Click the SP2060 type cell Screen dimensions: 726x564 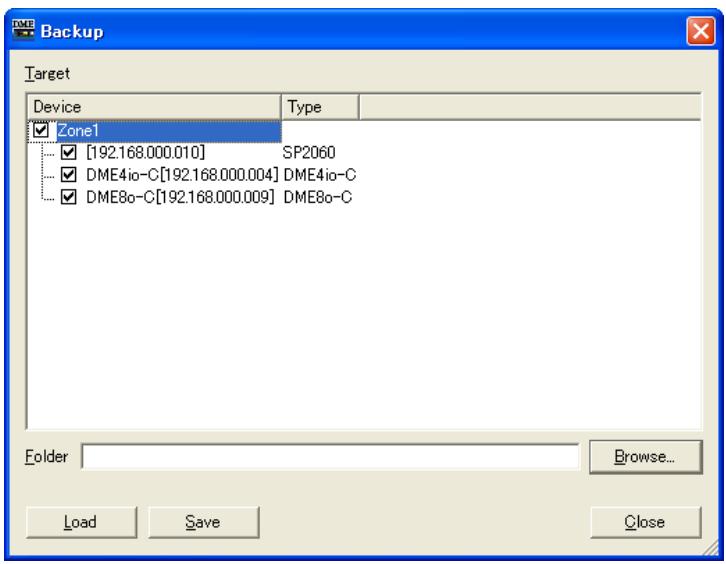tap(309, 152)
